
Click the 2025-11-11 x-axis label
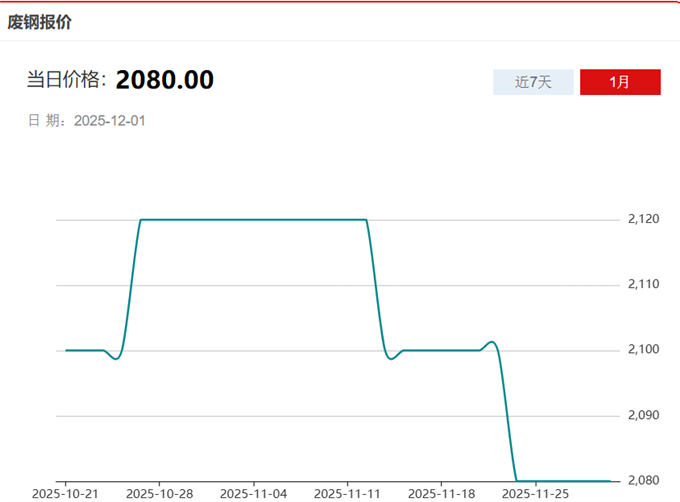[347, 493]
